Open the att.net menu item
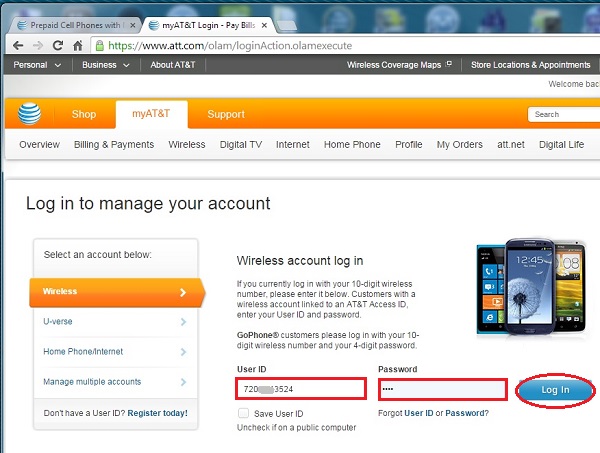600x453 pixels. click(x=511, y=144)
